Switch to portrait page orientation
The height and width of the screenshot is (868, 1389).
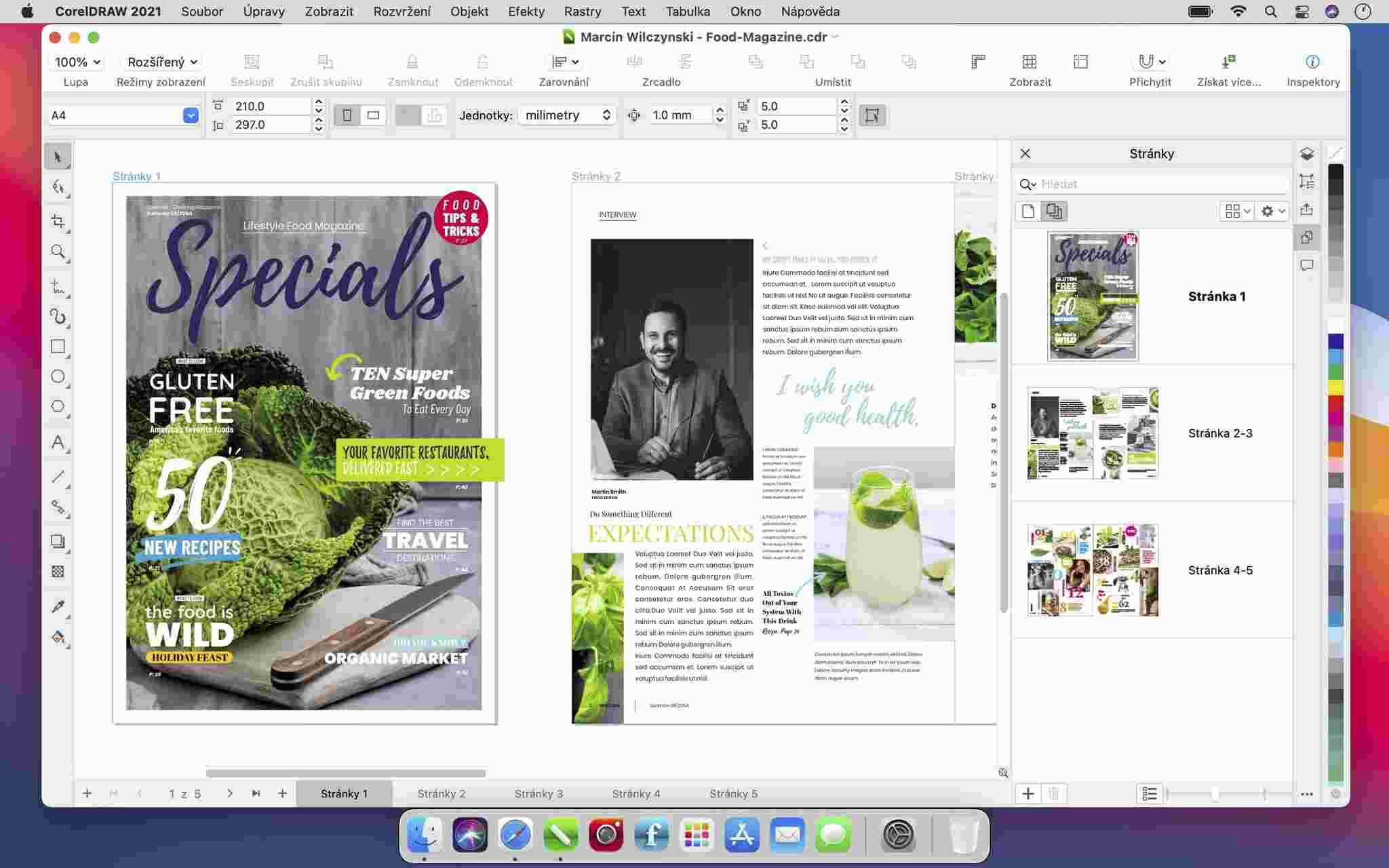[x=347, y=115]
